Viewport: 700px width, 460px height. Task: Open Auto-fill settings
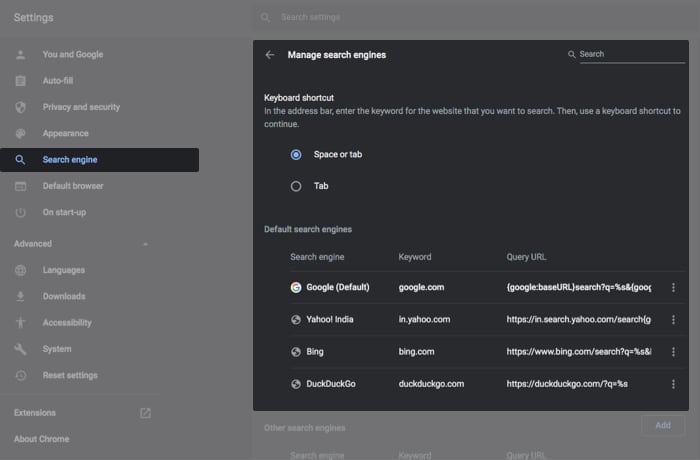[x=58, y=81]
